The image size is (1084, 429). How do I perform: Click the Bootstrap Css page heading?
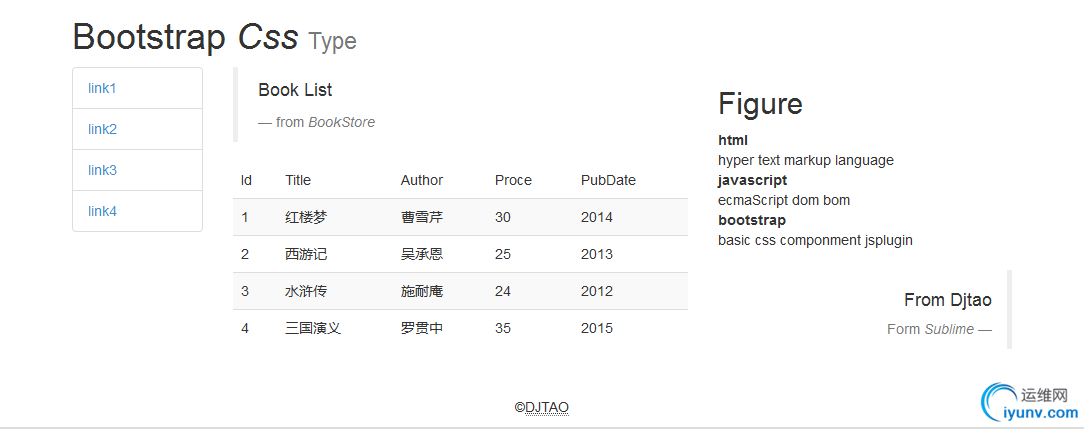click(x=186, y=37)
